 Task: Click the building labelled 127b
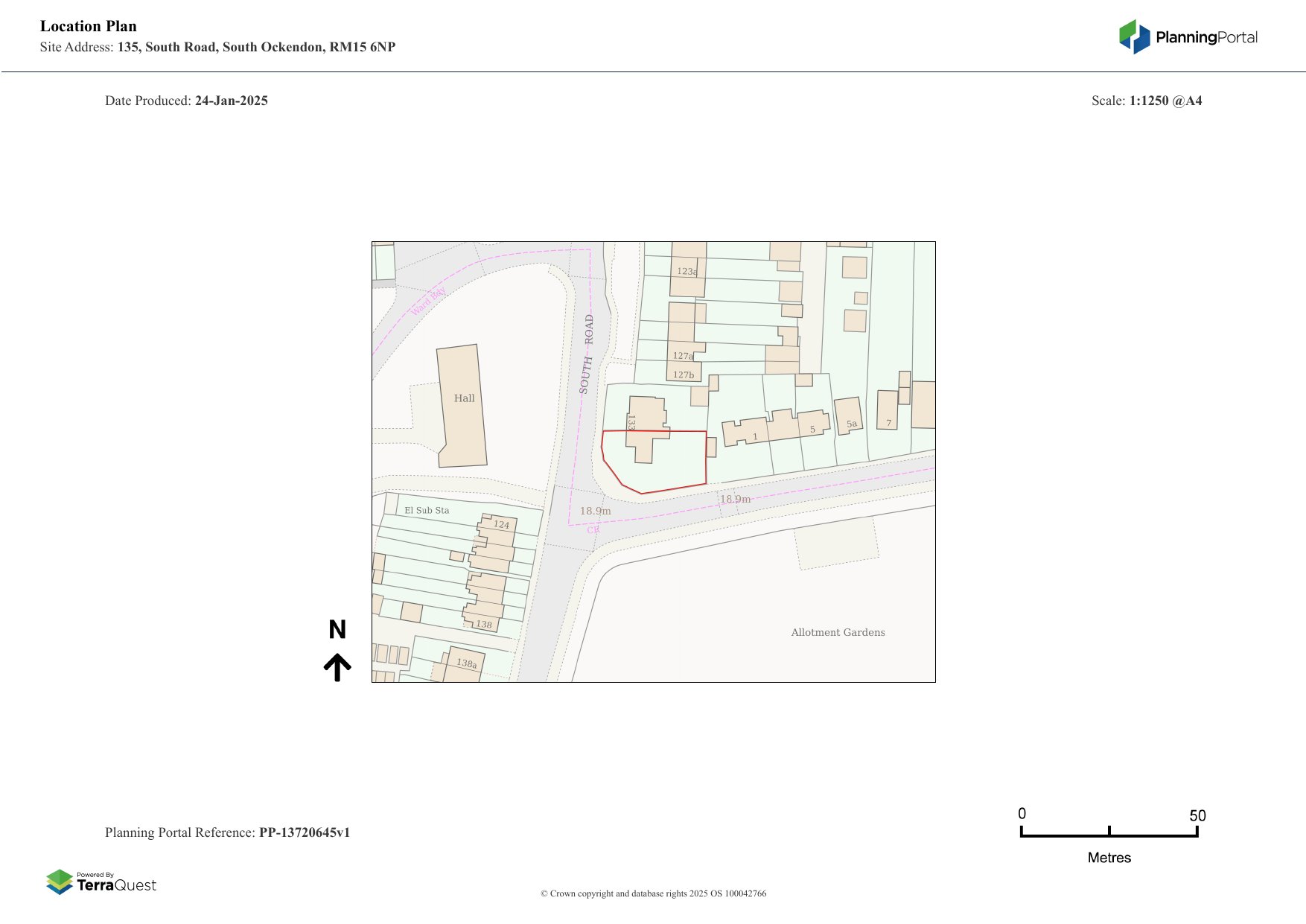tap(683, 373)
